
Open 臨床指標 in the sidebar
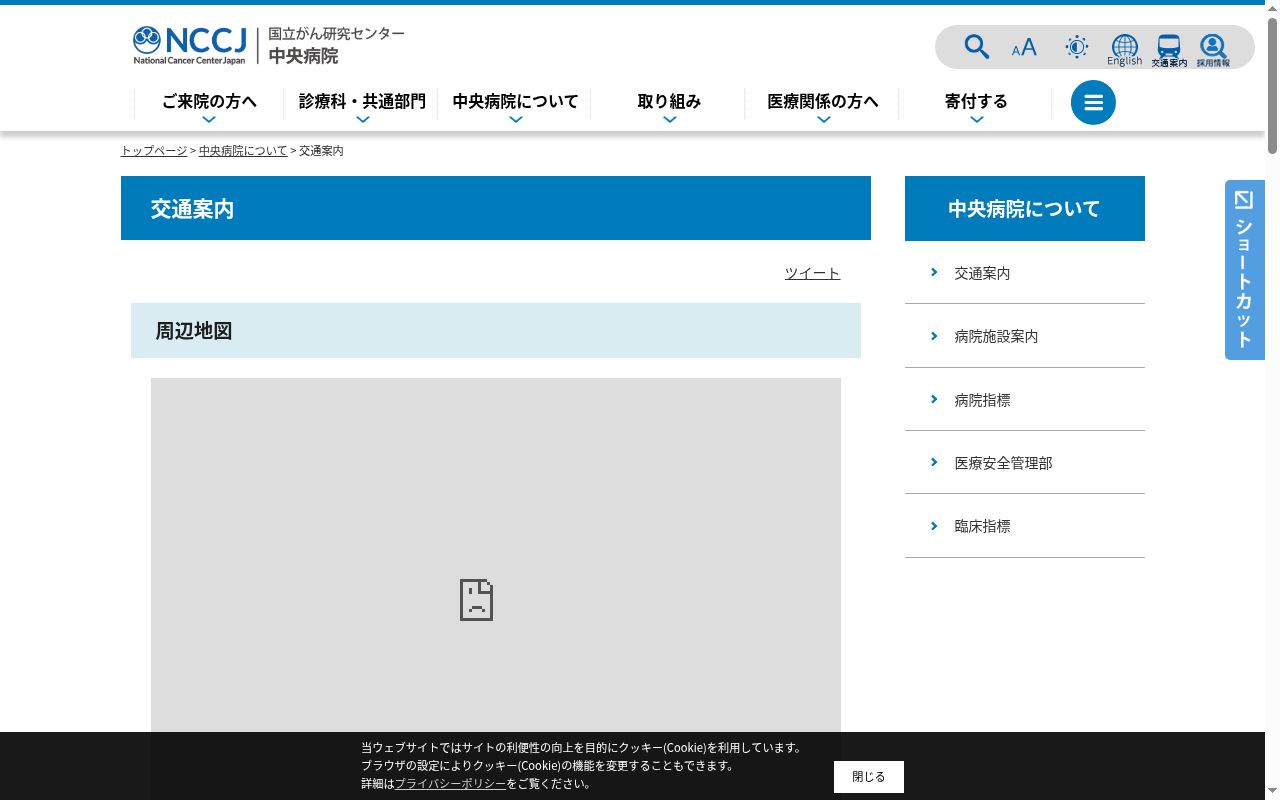pyautogui.click(x=1025, y=526)
